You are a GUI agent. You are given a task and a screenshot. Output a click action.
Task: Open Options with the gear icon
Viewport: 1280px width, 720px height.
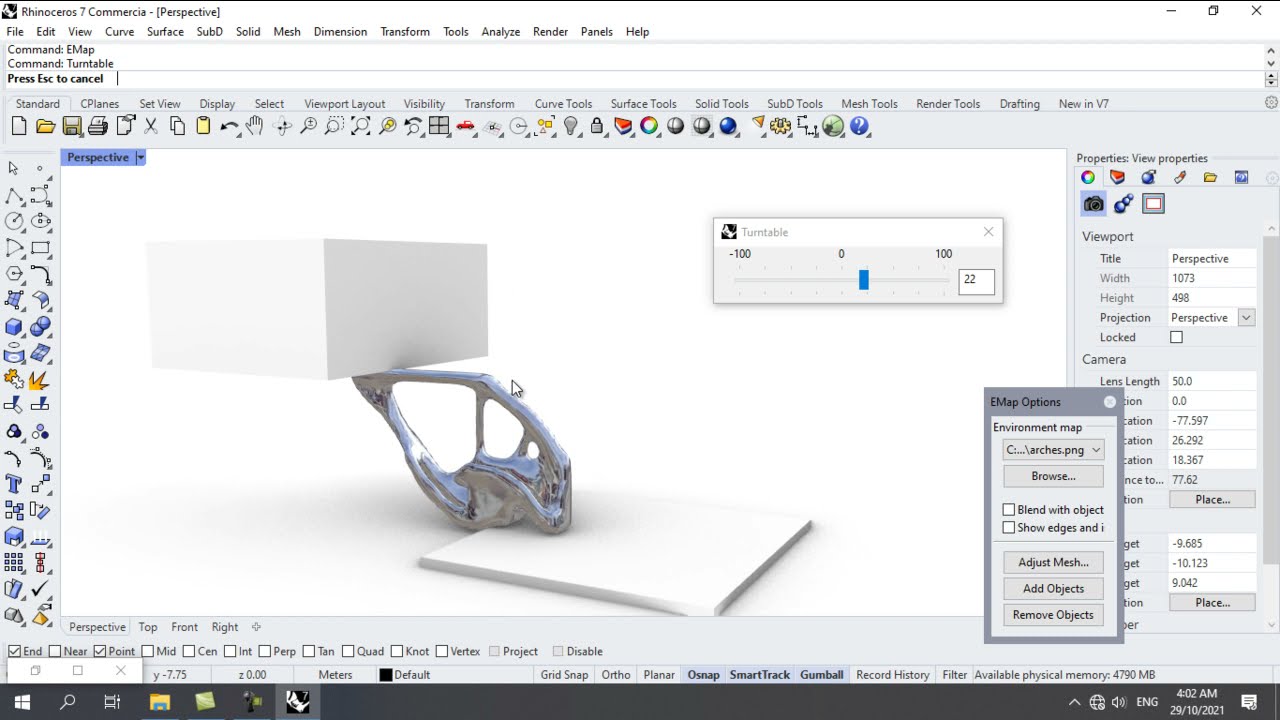[x=781, y=126]
